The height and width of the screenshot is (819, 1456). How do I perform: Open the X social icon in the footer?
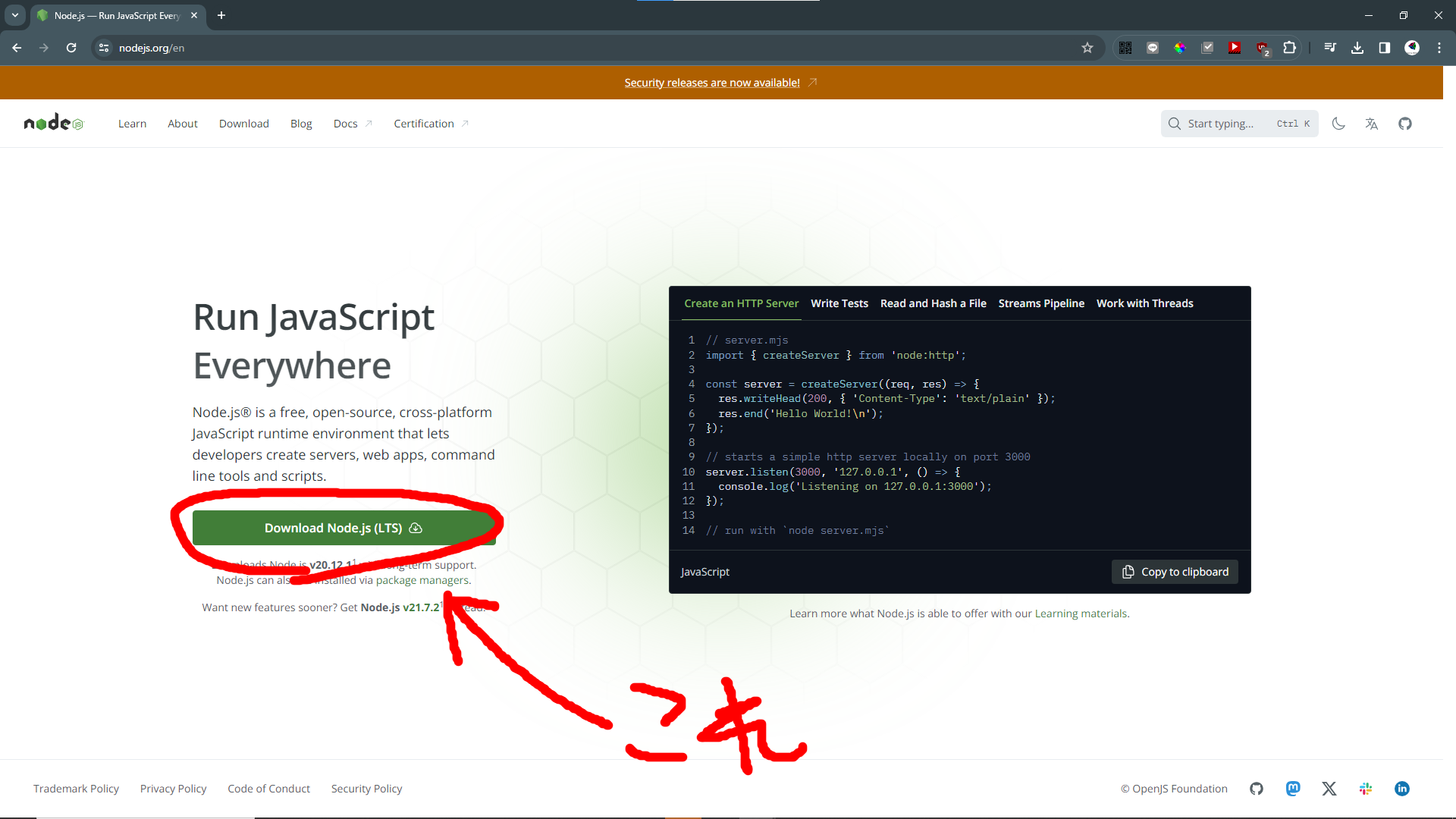(1329, 789)
